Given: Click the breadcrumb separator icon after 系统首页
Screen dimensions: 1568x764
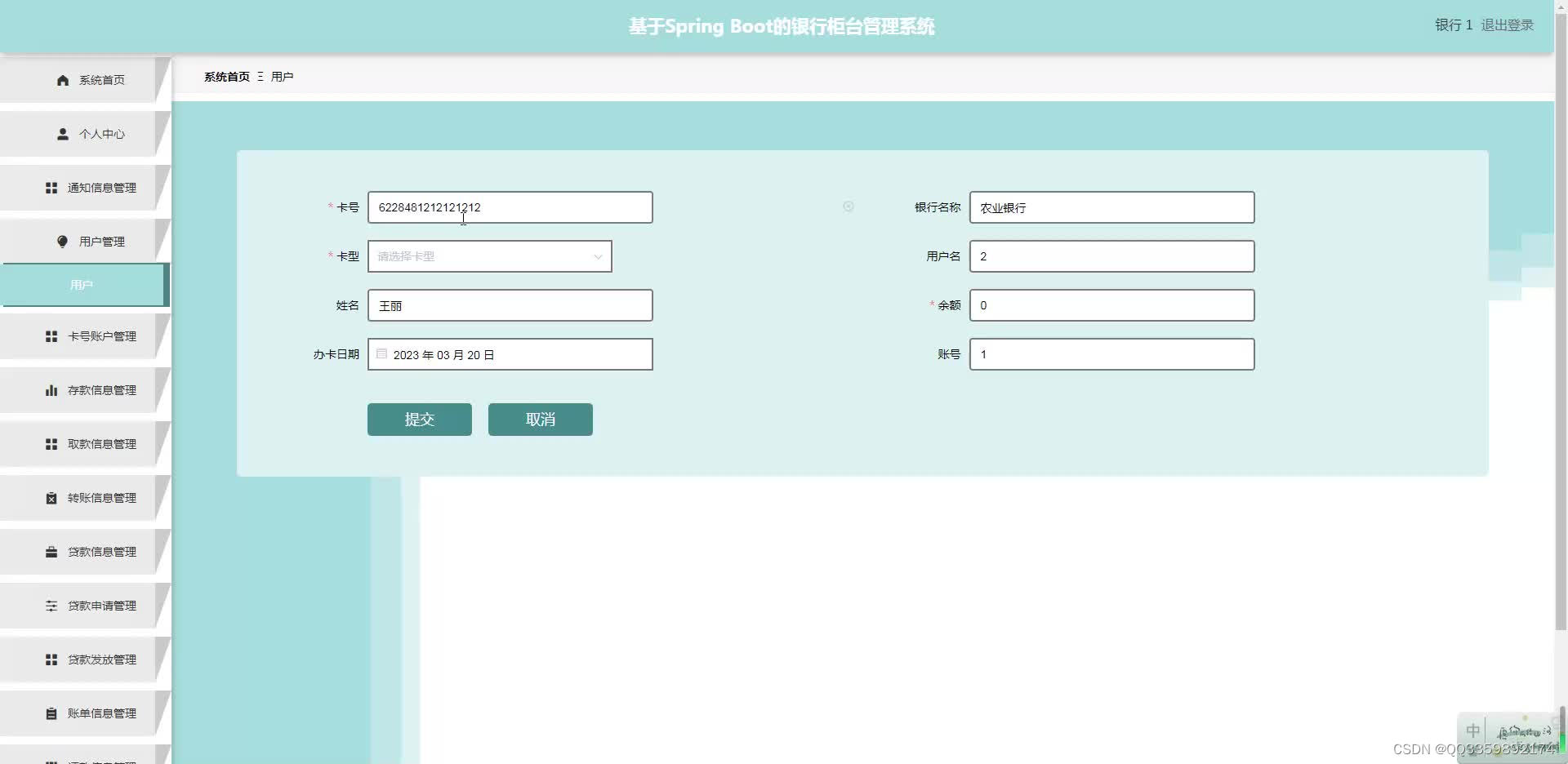Looking at the screenshot, I should click(x=261, y=77).
